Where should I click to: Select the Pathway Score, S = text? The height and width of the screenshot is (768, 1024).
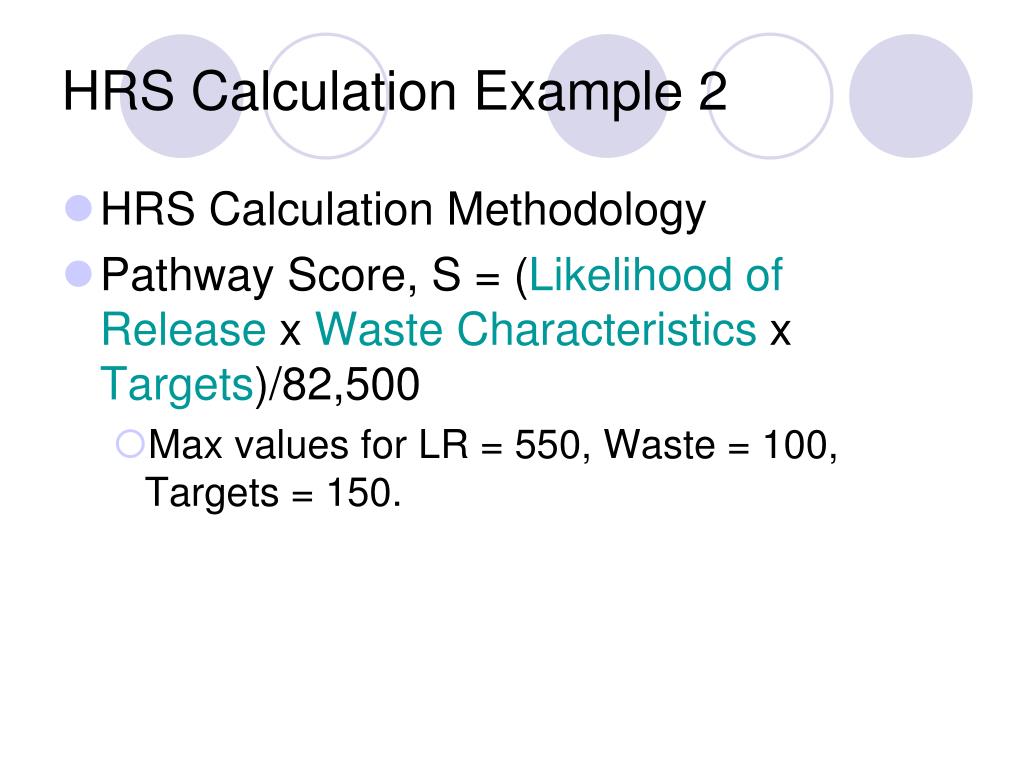(300, 276)
